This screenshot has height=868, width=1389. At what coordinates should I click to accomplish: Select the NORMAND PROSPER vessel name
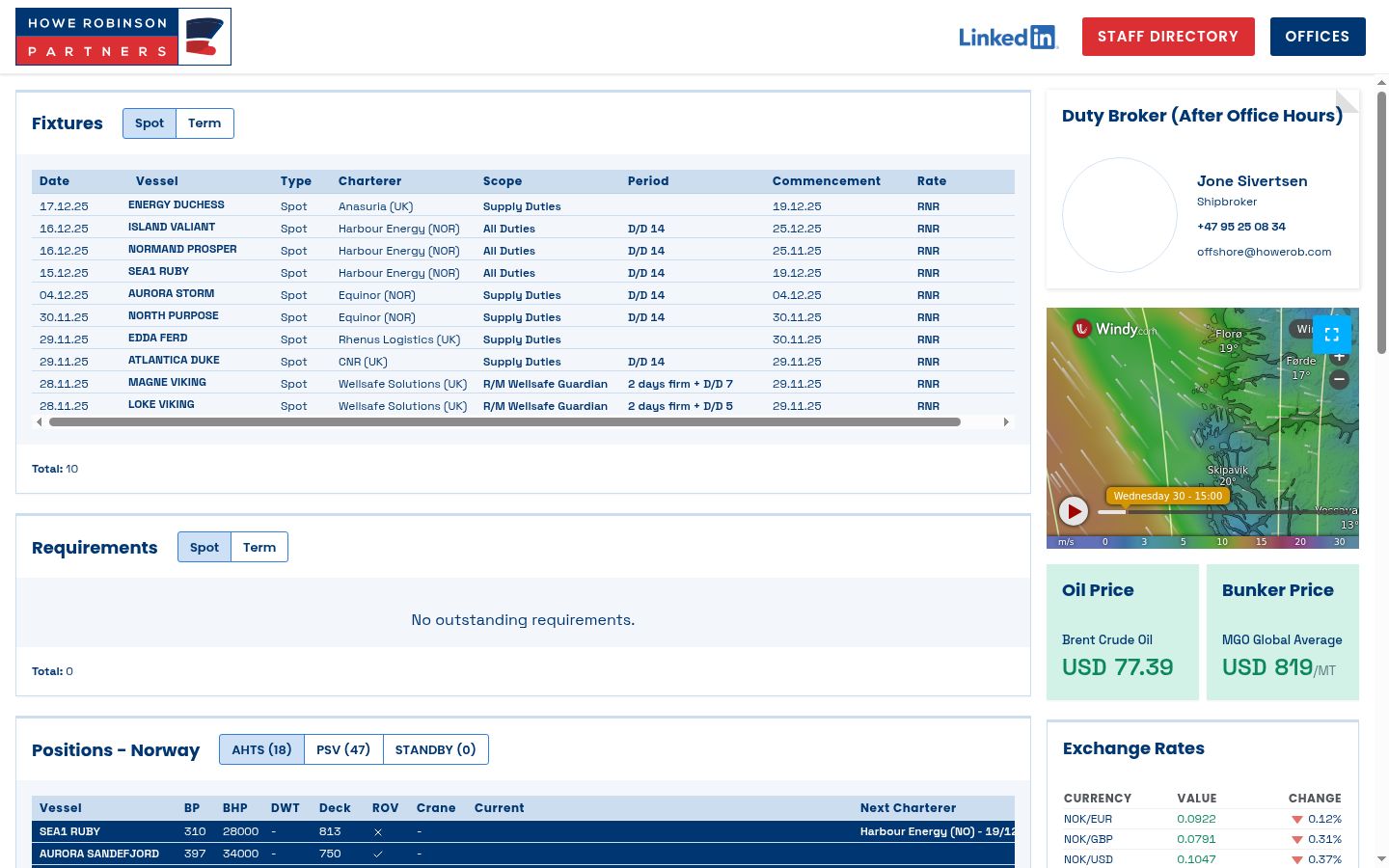click(x=182, y=250)
